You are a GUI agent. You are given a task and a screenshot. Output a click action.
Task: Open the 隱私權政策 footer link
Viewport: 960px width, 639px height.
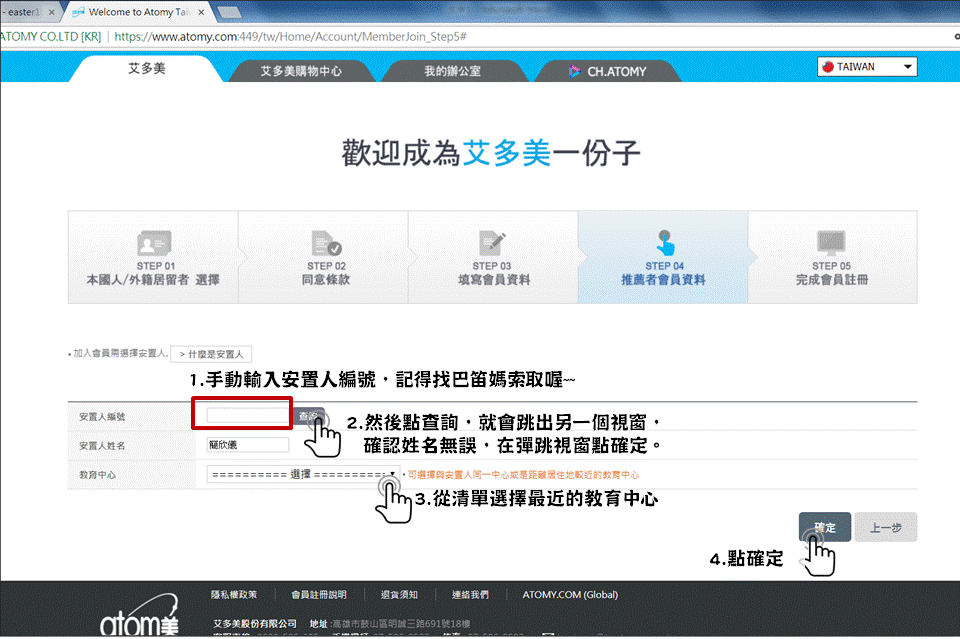pos(234,594)
